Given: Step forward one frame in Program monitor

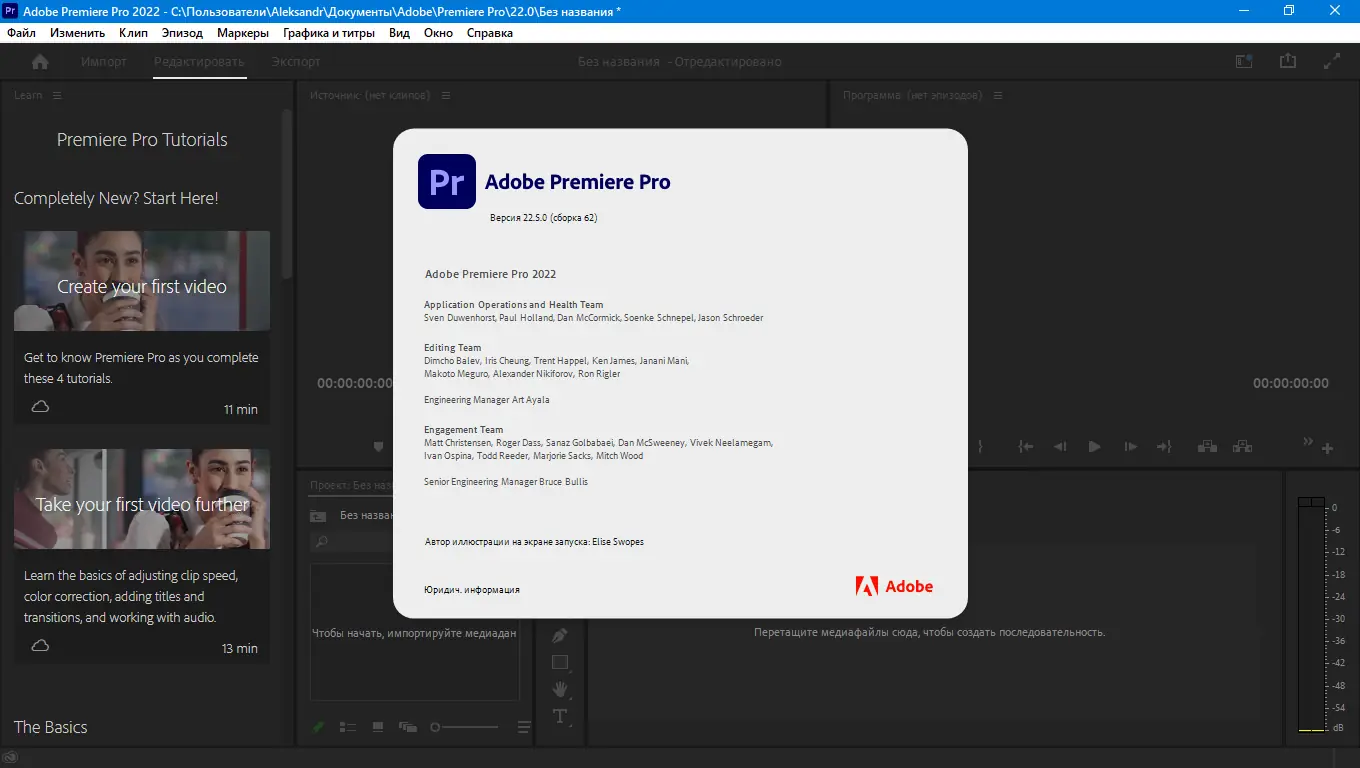Looking at the screenshot, I should [1130, 447].
